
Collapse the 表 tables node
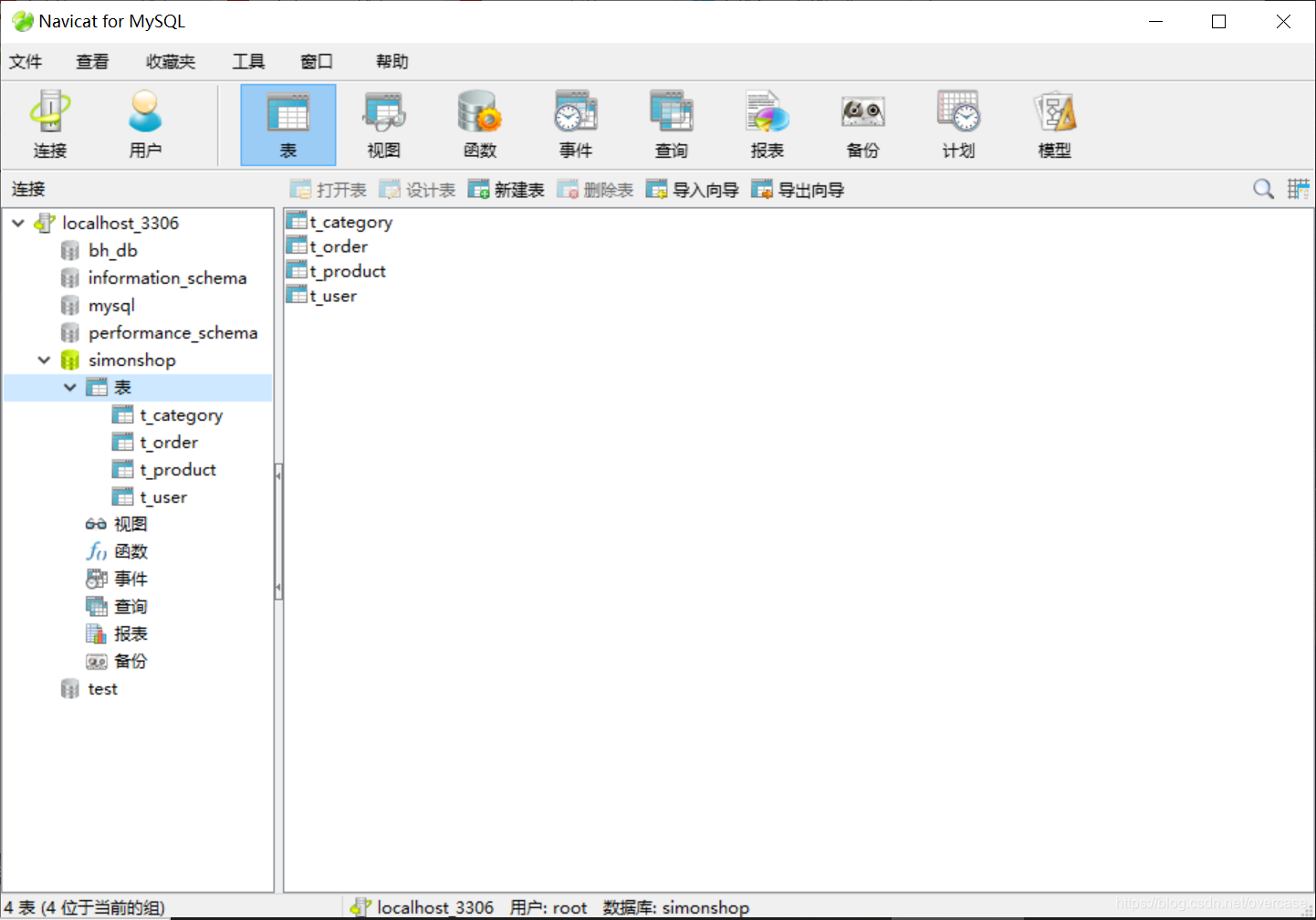coord(69,387)
